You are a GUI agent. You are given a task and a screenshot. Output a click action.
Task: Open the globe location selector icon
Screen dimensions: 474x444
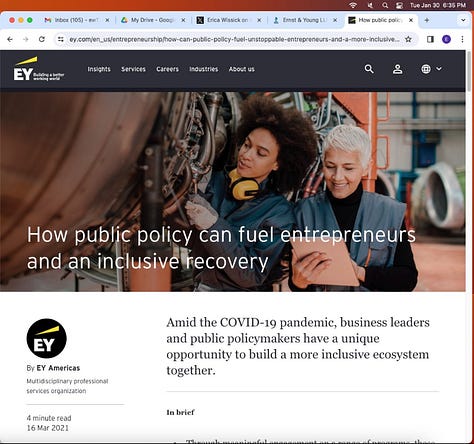tap(426, 69)
